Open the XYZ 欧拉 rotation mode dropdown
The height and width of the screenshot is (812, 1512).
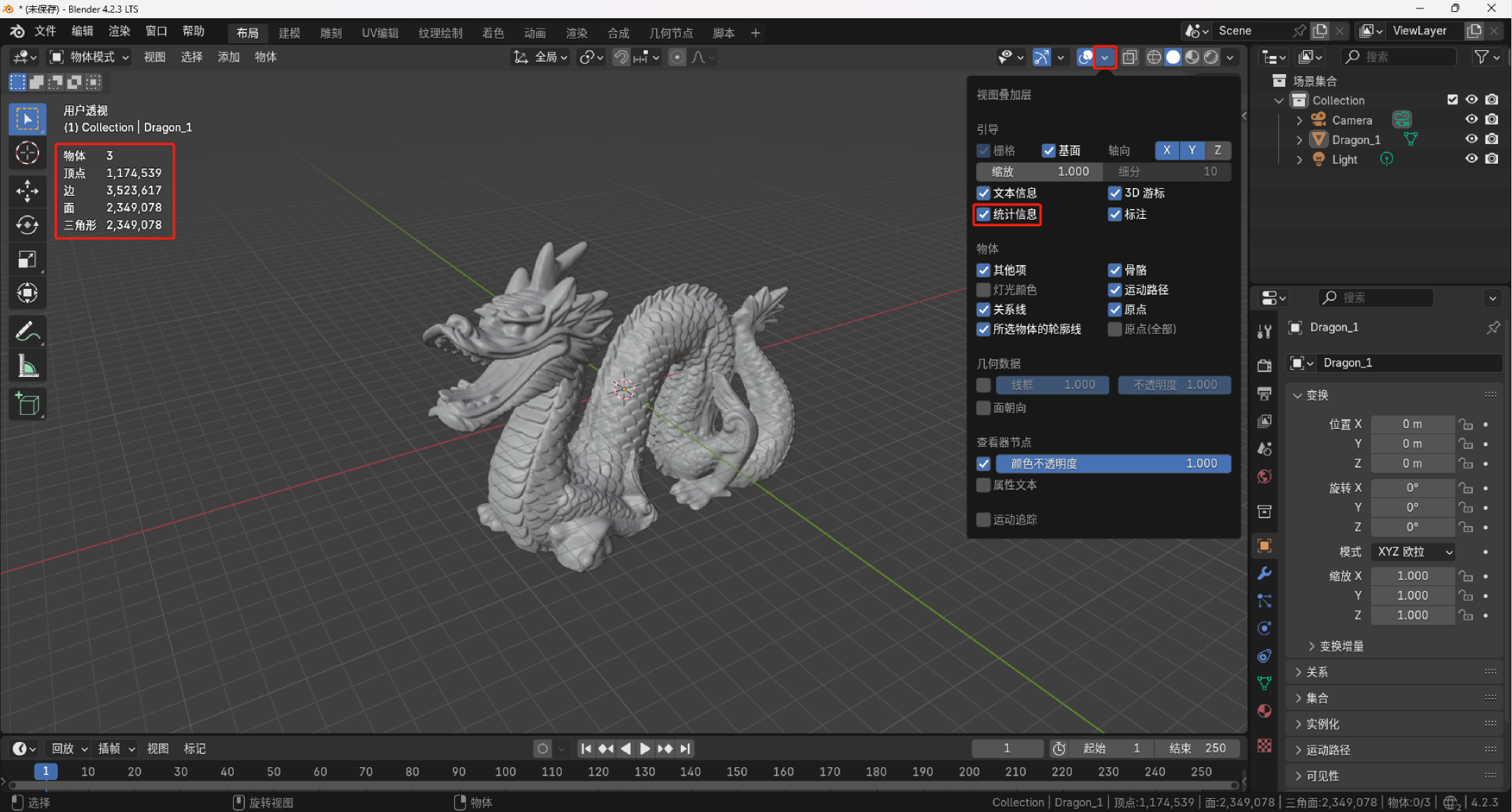[1413, 552]
